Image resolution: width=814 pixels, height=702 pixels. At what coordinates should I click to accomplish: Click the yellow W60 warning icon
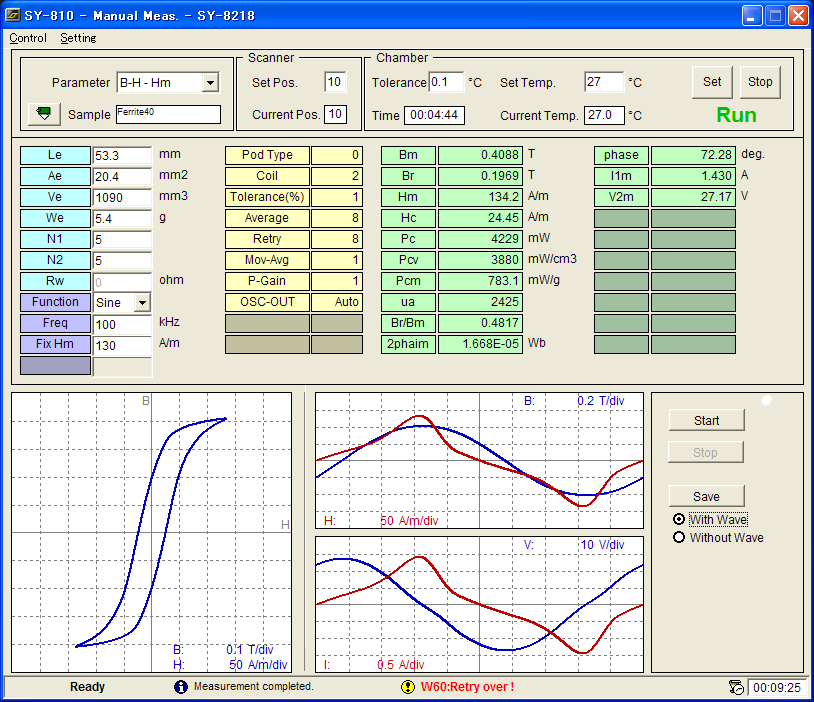click(x=408, y=687)
